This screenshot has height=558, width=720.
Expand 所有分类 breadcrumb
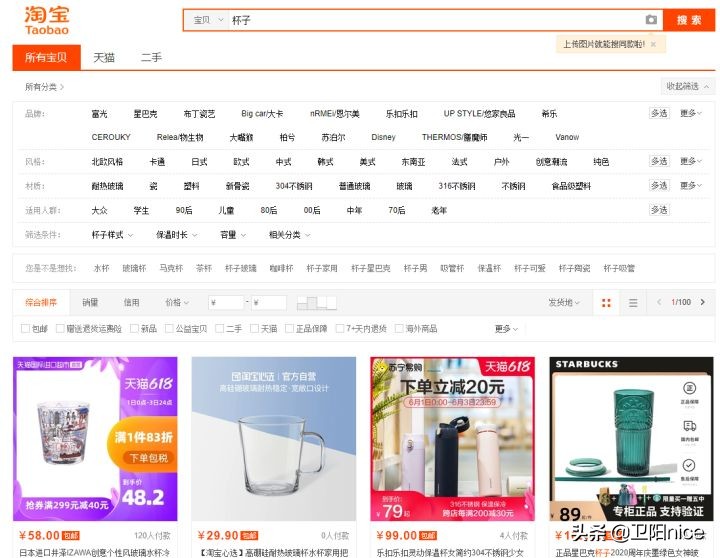coord(44,87)
